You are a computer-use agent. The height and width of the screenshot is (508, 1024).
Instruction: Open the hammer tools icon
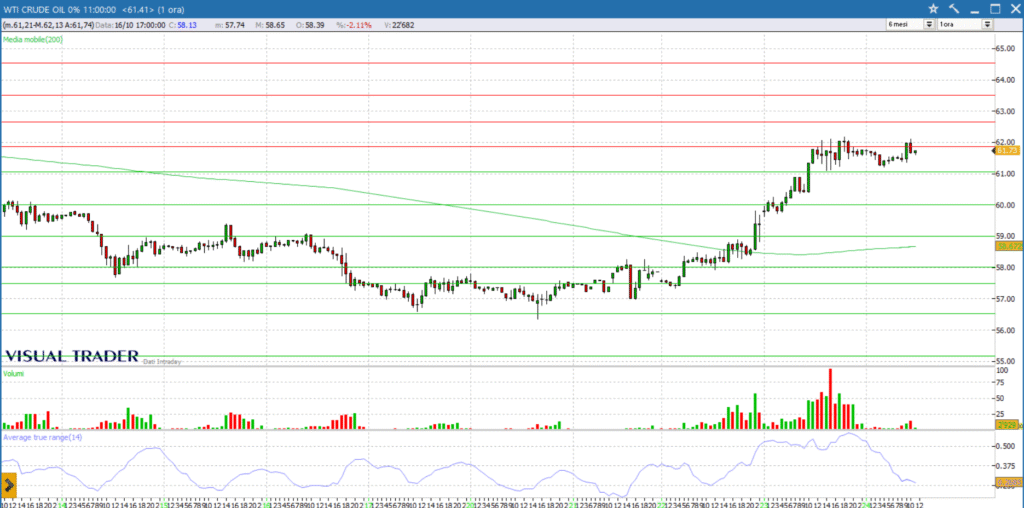point(953,8)
